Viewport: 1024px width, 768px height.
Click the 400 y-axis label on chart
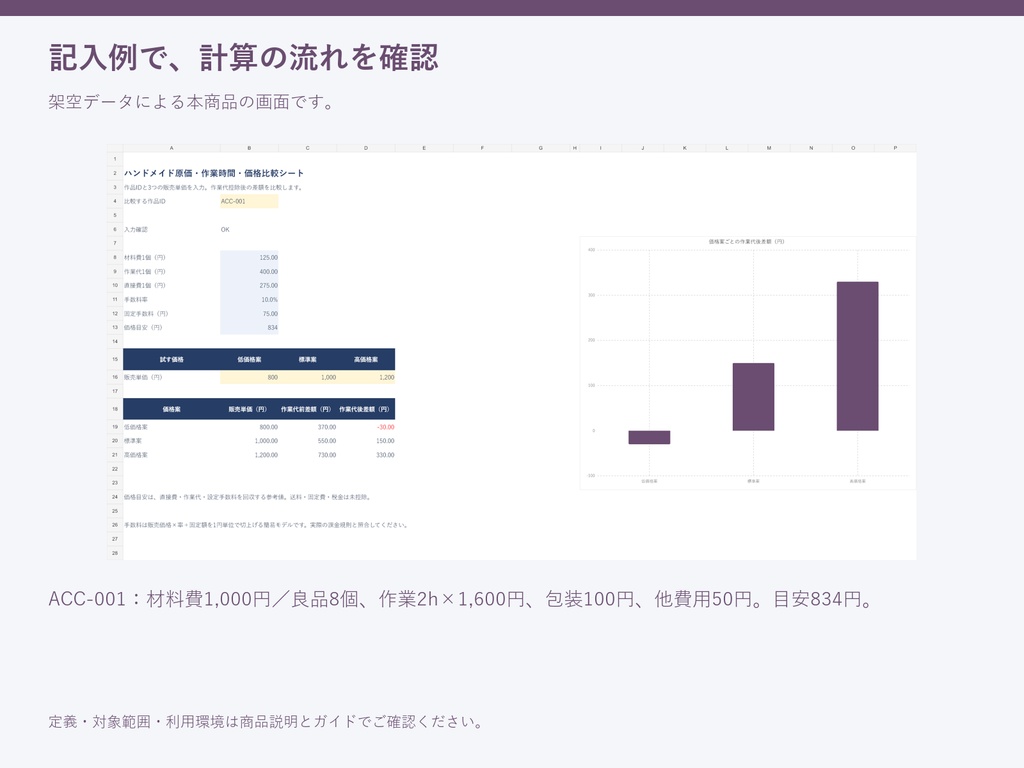coord(592,250)
